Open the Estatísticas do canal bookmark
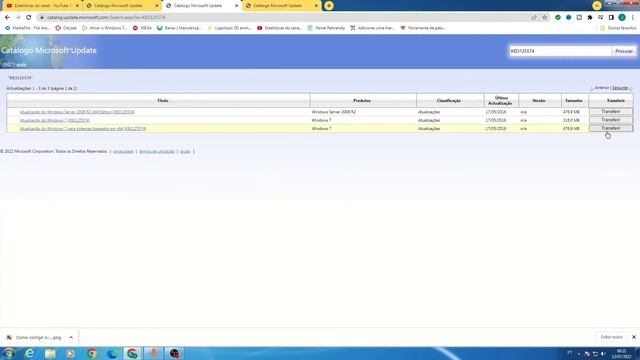This screenshot has height=360, width=640. (x=280, y=28)
